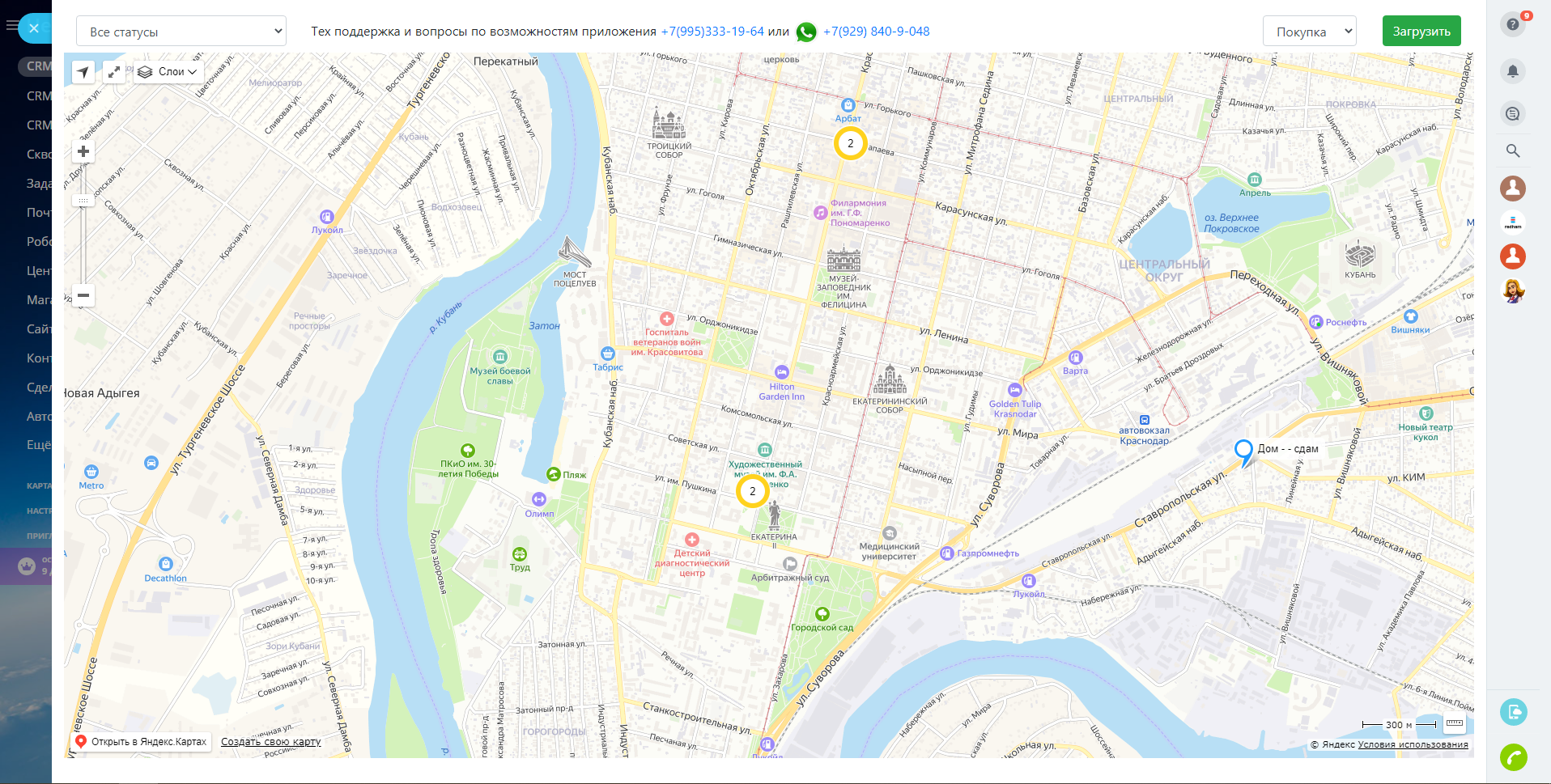Viewport: 1551px width, 784px height.
Task: Toggle the map fullscreen mode
Action: coord(114,72)
